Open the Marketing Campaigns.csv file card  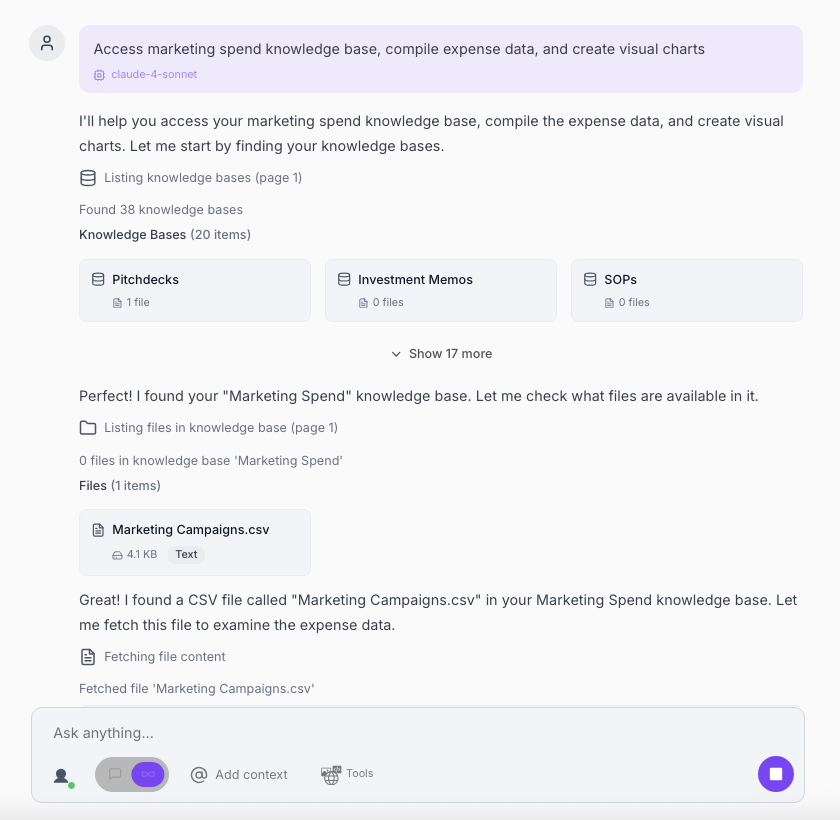coord(194,542)
